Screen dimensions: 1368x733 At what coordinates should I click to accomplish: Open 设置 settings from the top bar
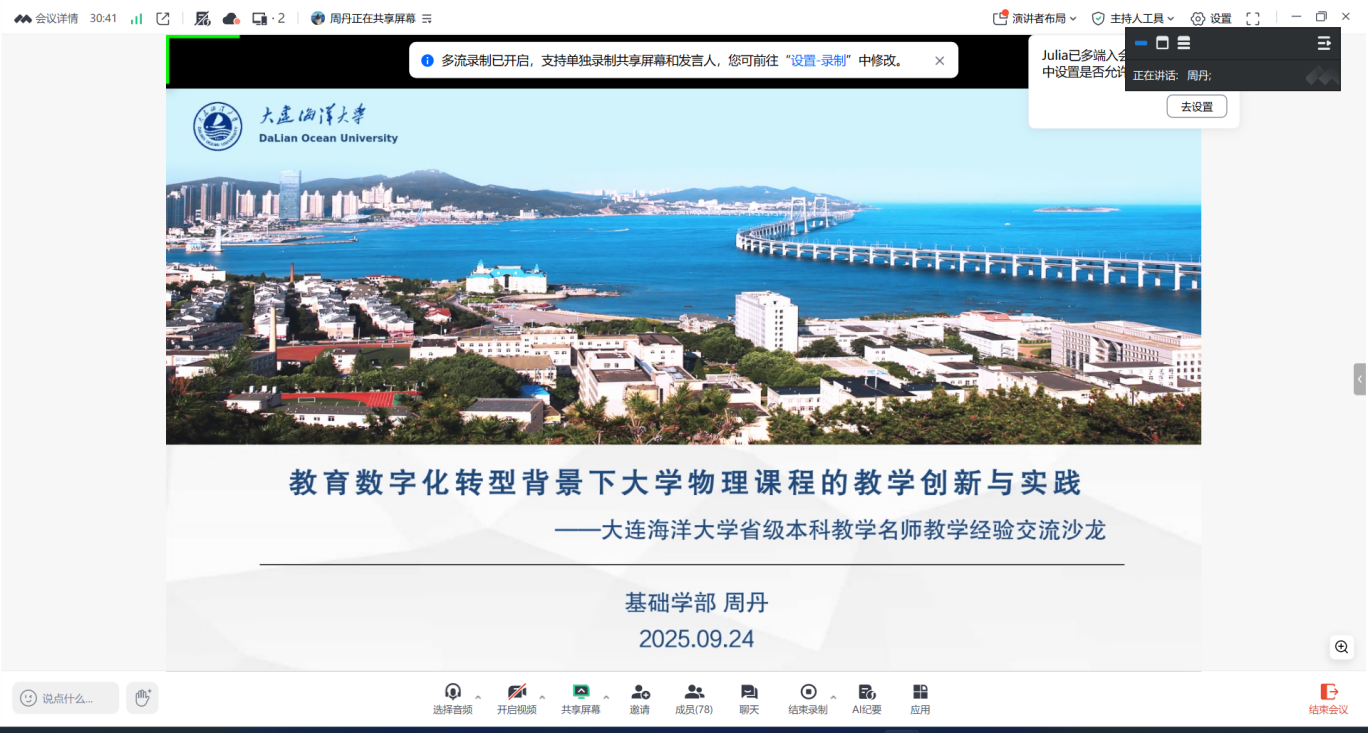click(1211, 18)
